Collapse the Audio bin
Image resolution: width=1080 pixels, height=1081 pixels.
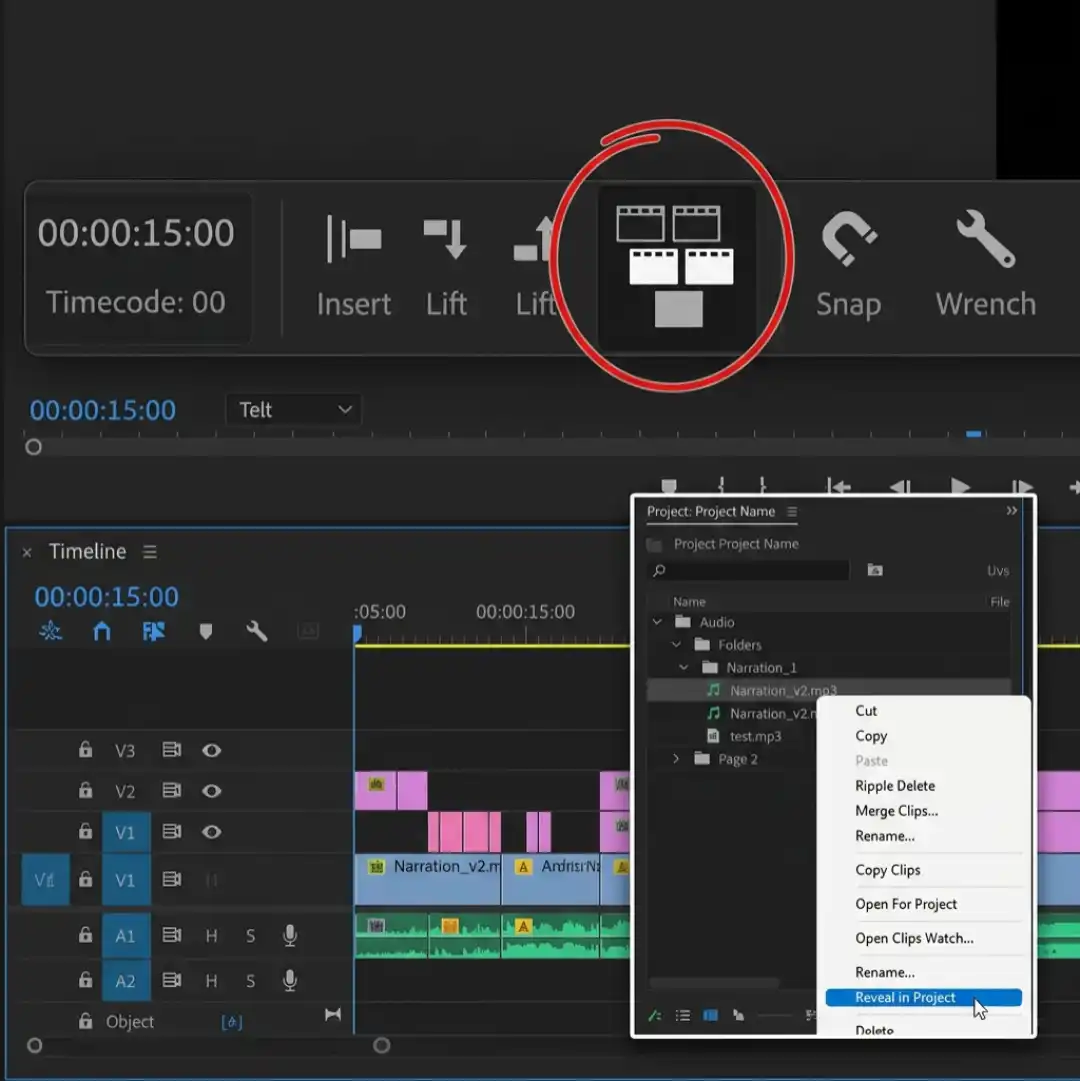tap(658, 622)
